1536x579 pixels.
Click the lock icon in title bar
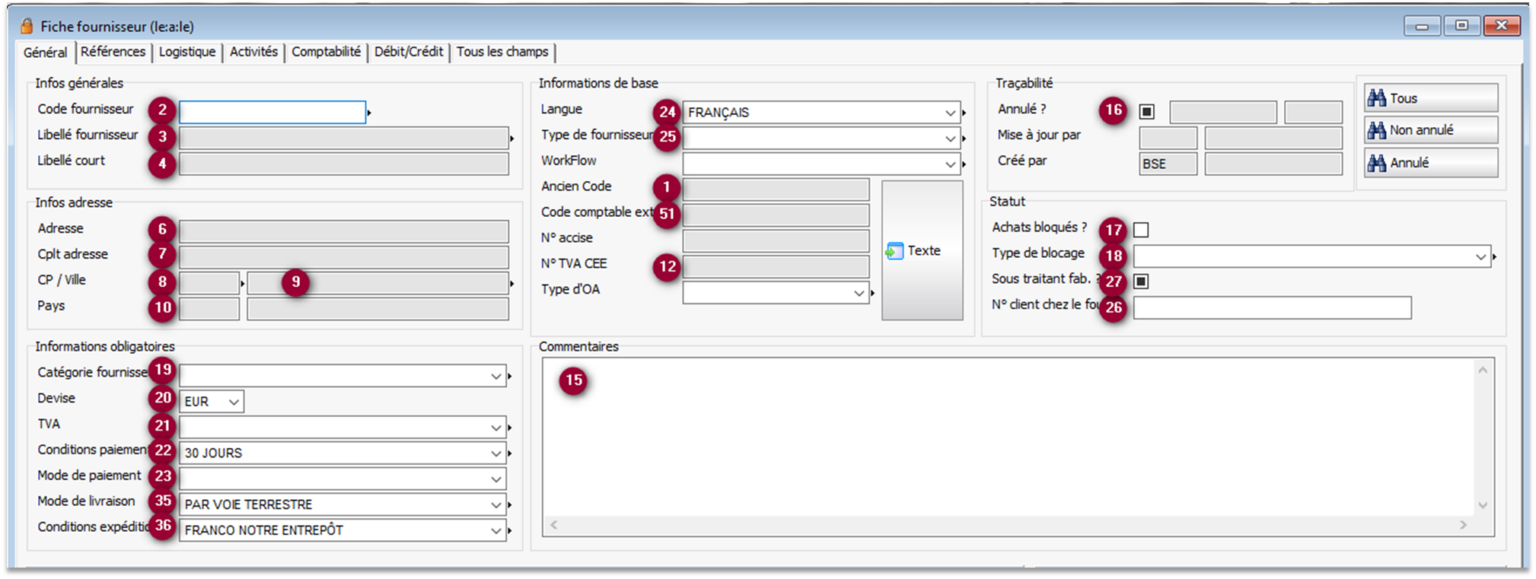[x=27, y=26]
